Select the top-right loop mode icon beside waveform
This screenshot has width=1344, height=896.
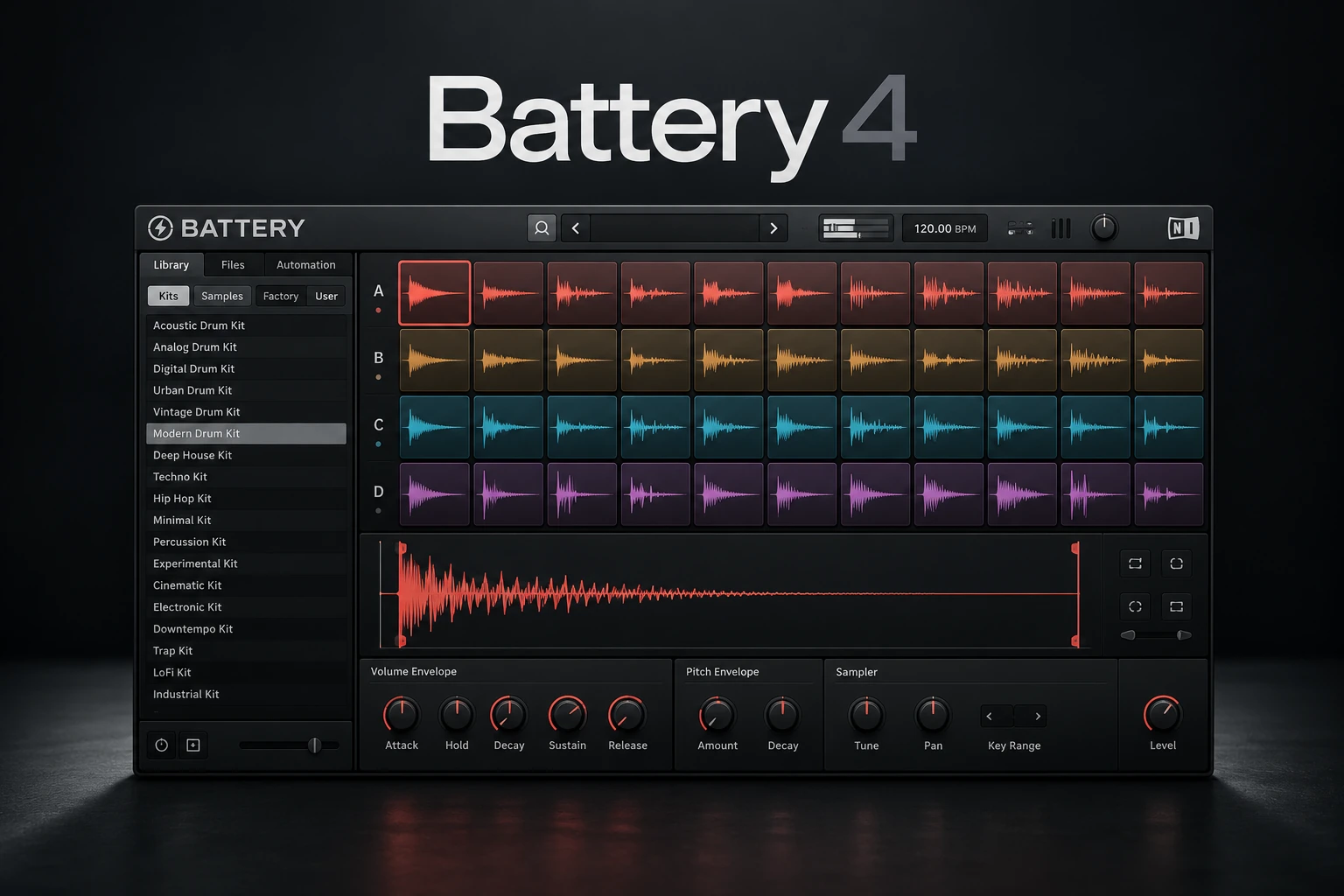[1176, 563]
